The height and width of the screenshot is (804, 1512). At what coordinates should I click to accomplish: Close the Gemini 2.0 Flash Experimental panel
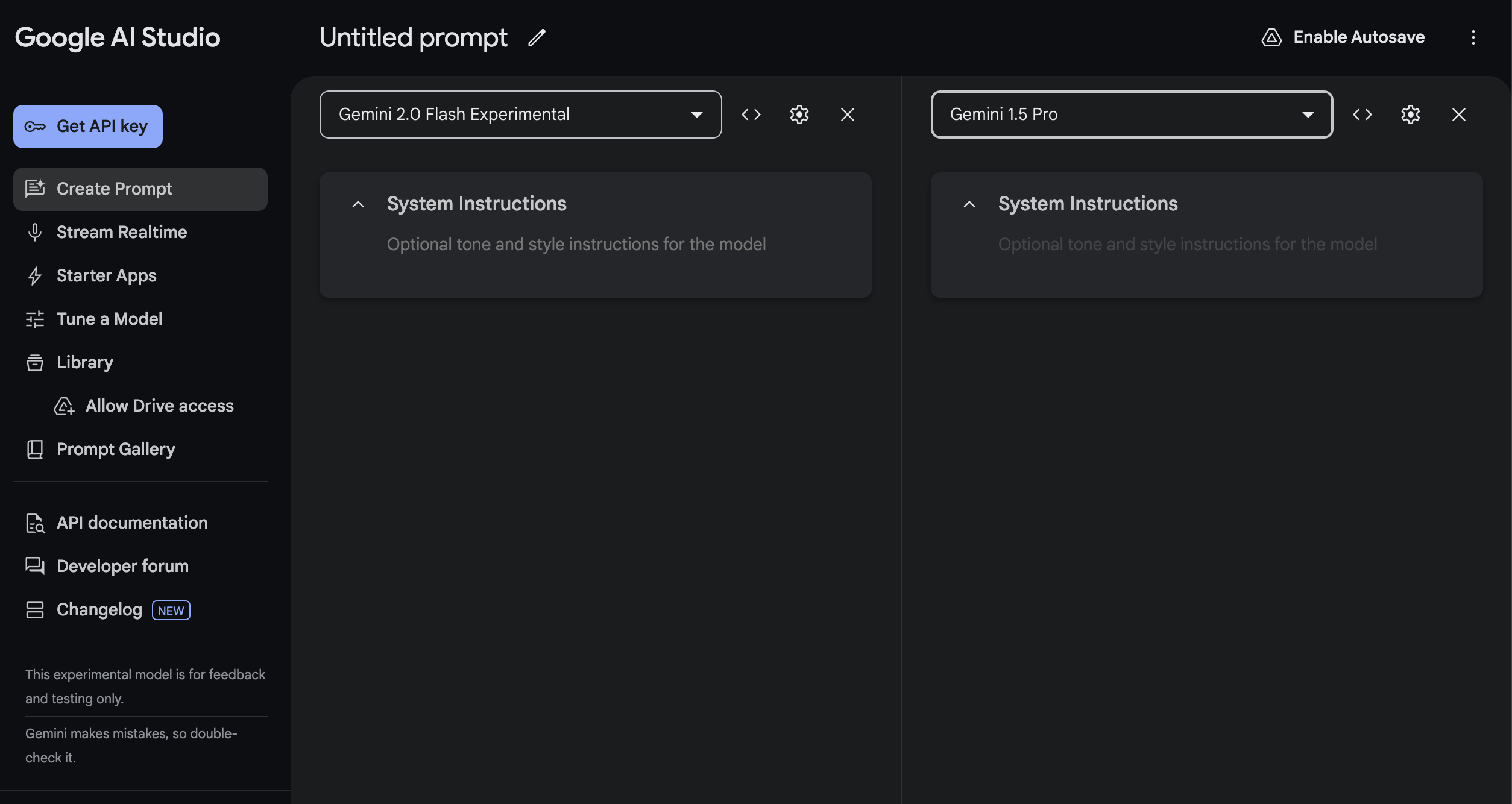848,115
